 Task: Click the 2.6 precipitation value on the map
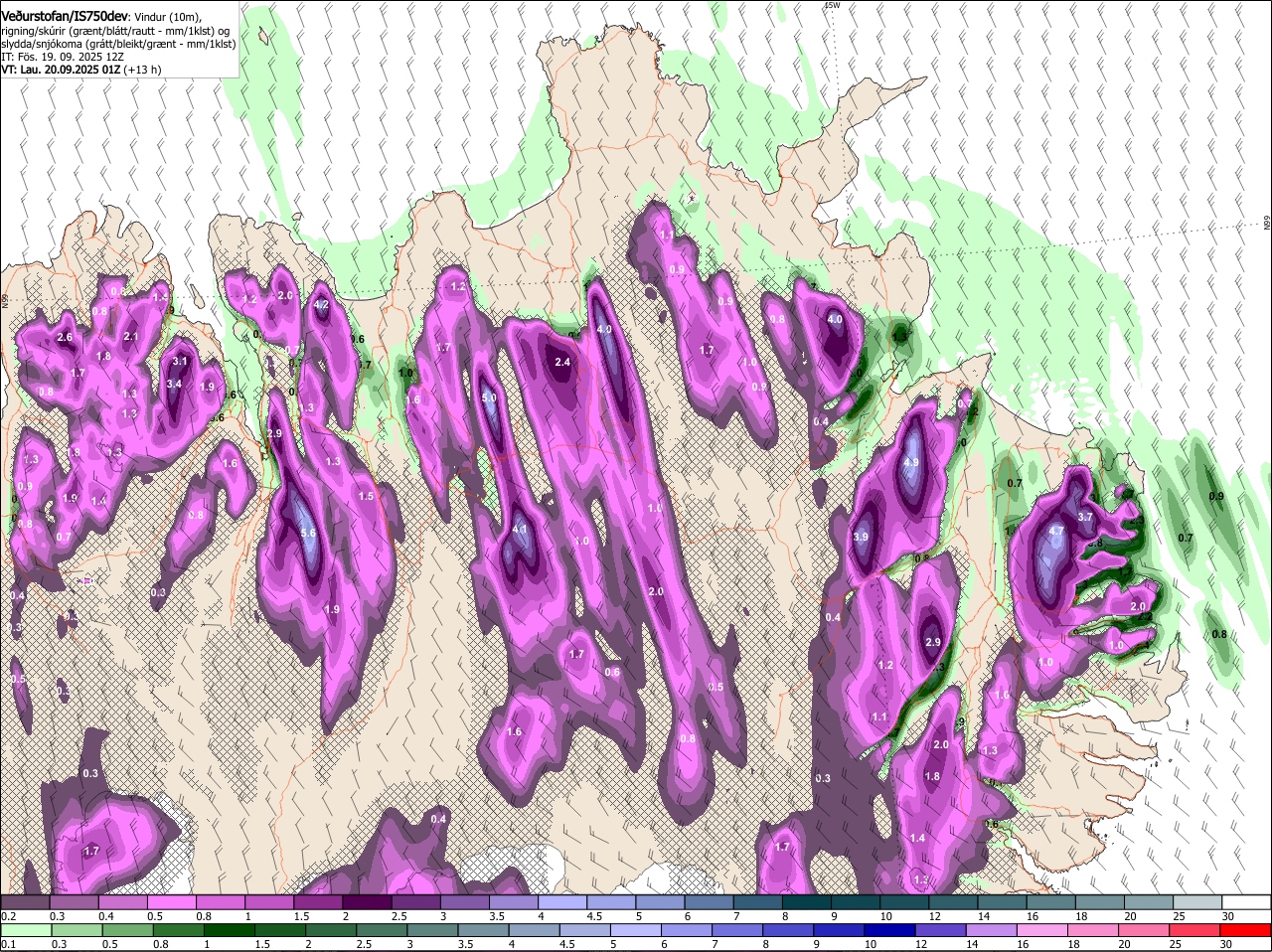pyautogui.click(x=66, y=338)
